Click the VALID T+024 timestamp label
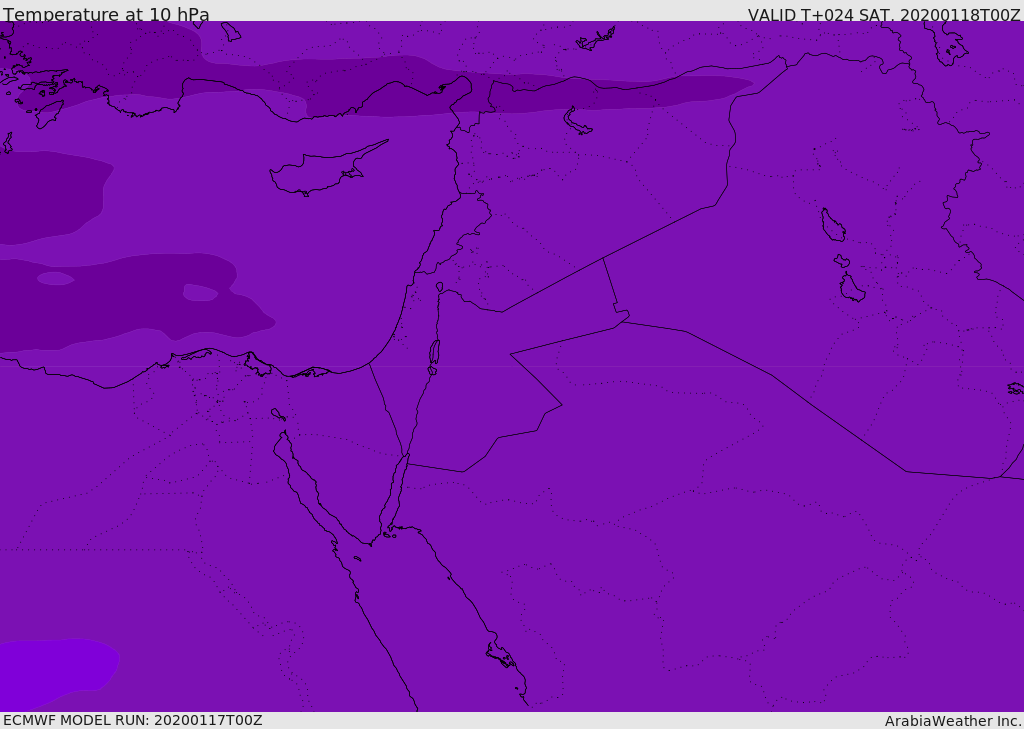 point(884,15)
